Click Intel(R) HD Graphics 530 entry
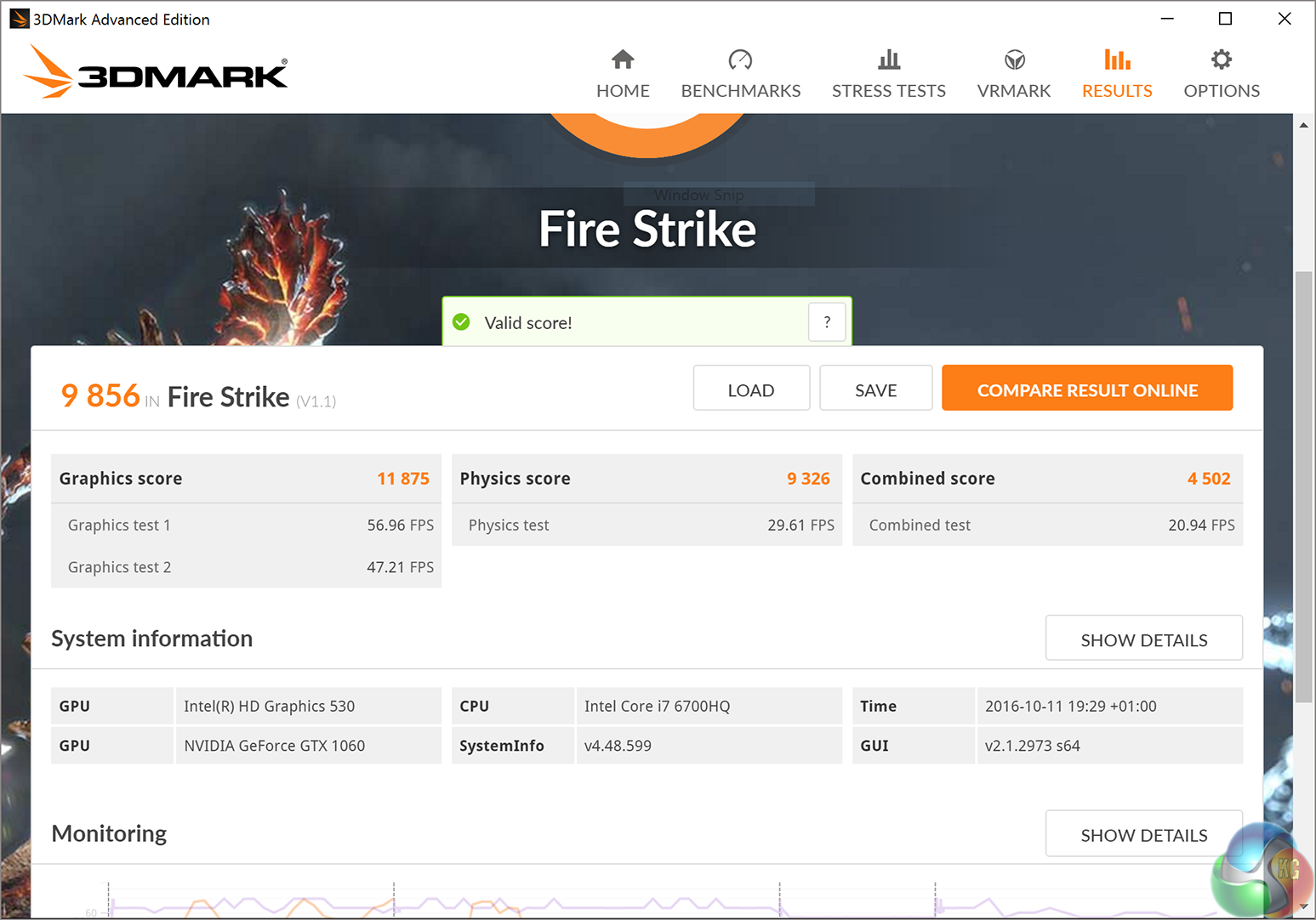The height and width of the screenshot is (920, 1316). [270, 707]
